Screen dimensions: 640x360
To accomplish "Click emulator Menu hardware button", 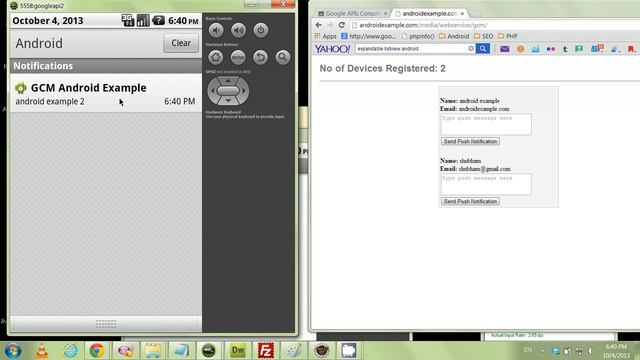I will [x=238, y=58].
